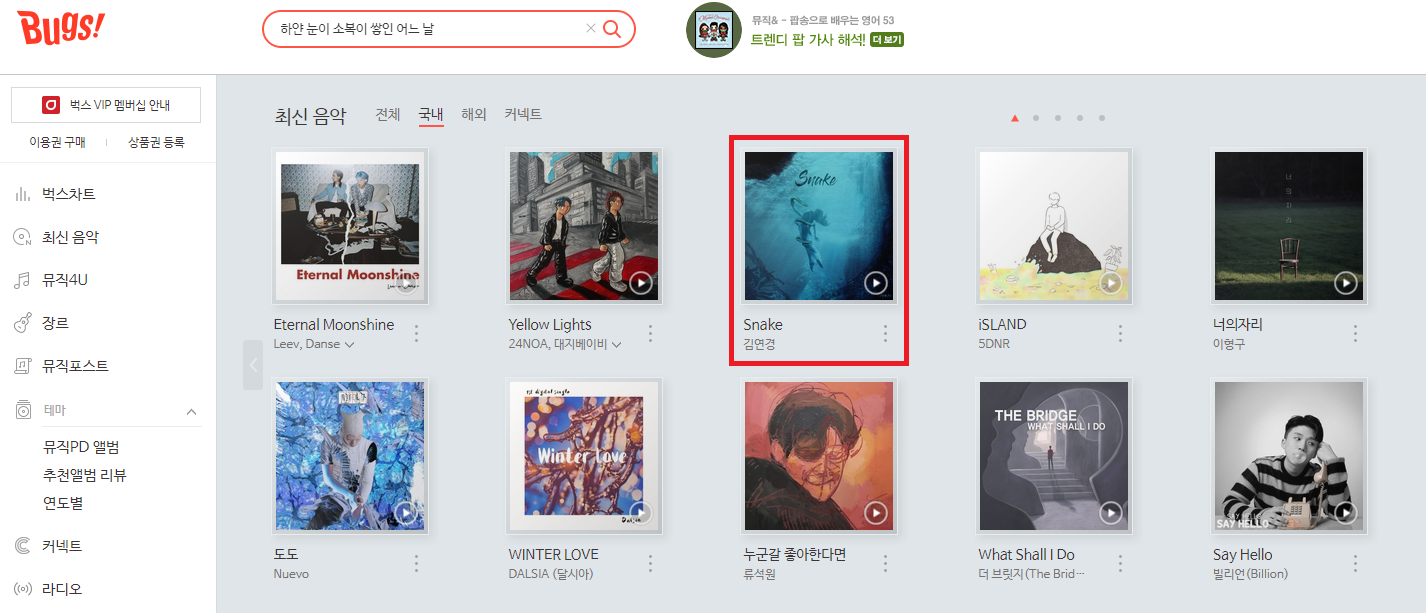Open more options for Say Hello
1426x613 pixels.
pos(1355,564)
